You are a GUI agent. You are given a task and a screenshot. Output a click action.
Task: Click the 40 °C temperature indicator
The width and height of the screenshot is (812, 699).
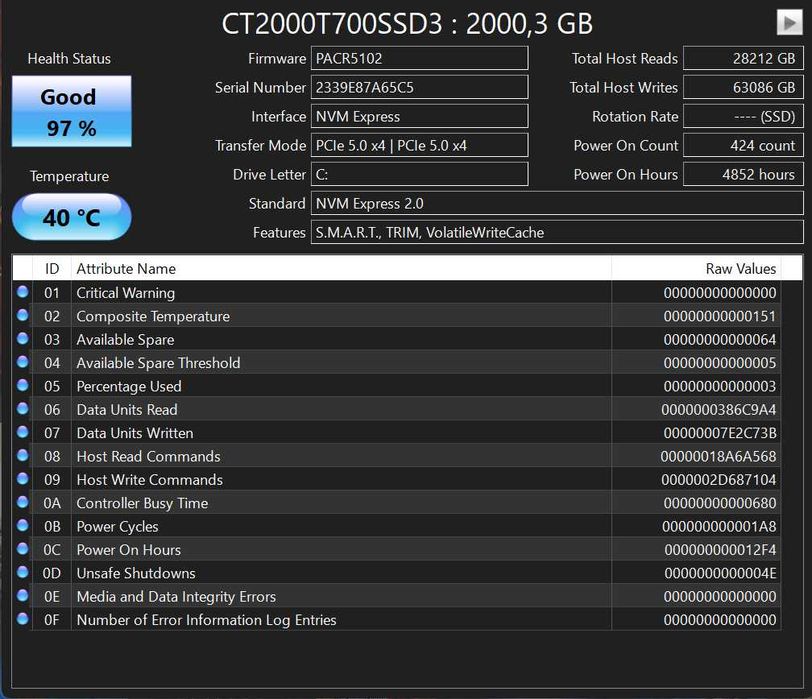(71, 217)
